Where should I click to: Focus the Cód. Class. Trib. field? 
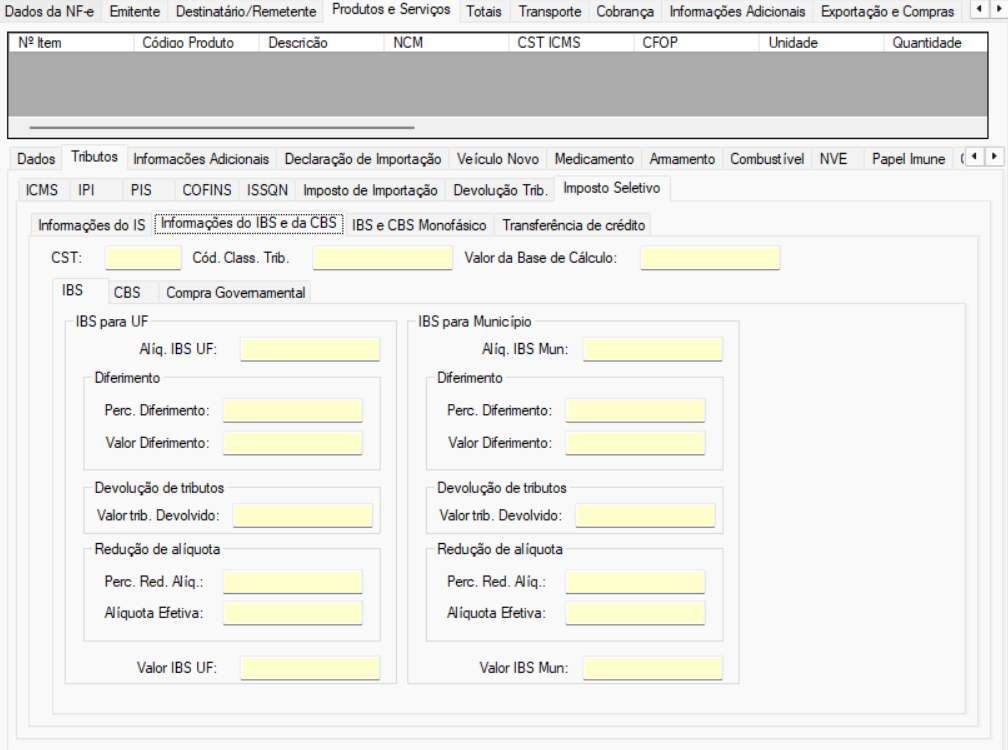pos(382,258)
